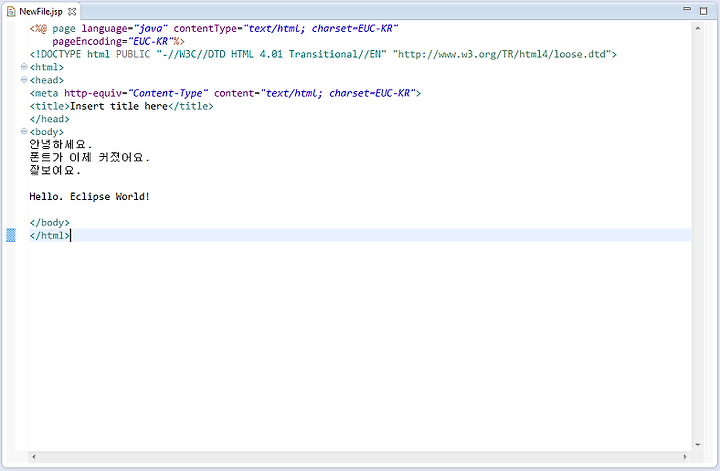The height and width of the screenshot is (471, 720).
Task: Click the horizontal scrollbar left arrow
Action: pyautogui.click(x=34, y=457)
